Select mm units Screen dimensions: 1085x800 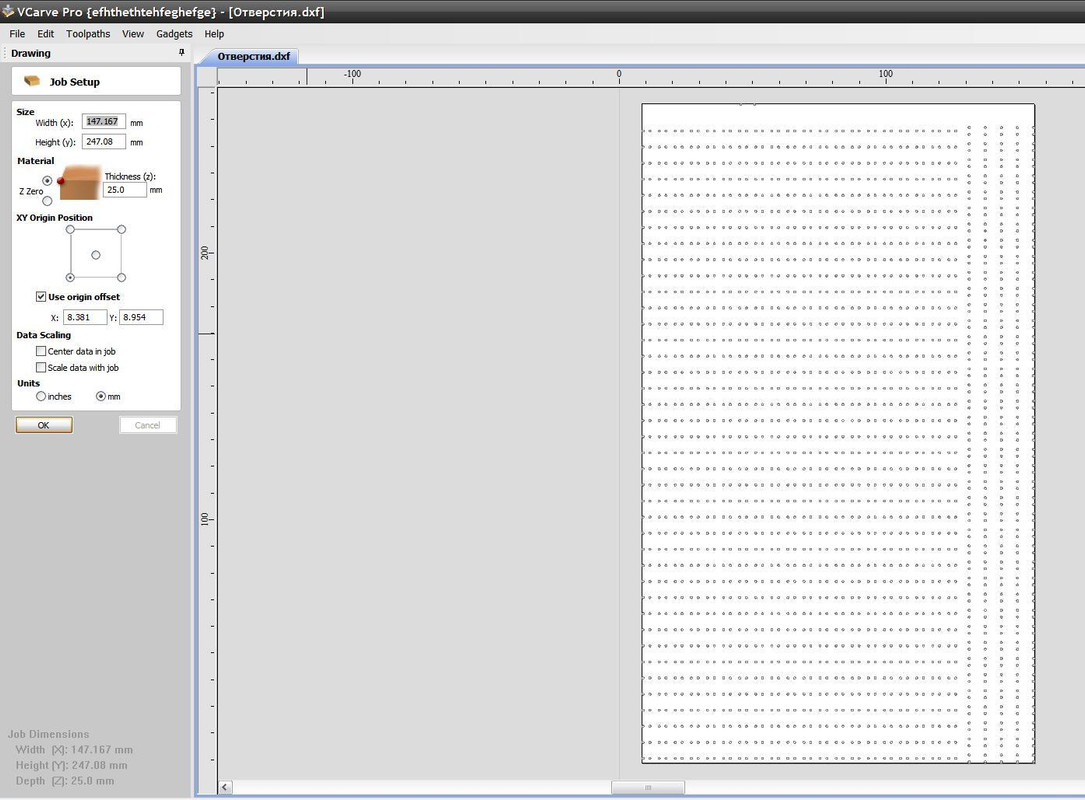[x=101, y=397]
